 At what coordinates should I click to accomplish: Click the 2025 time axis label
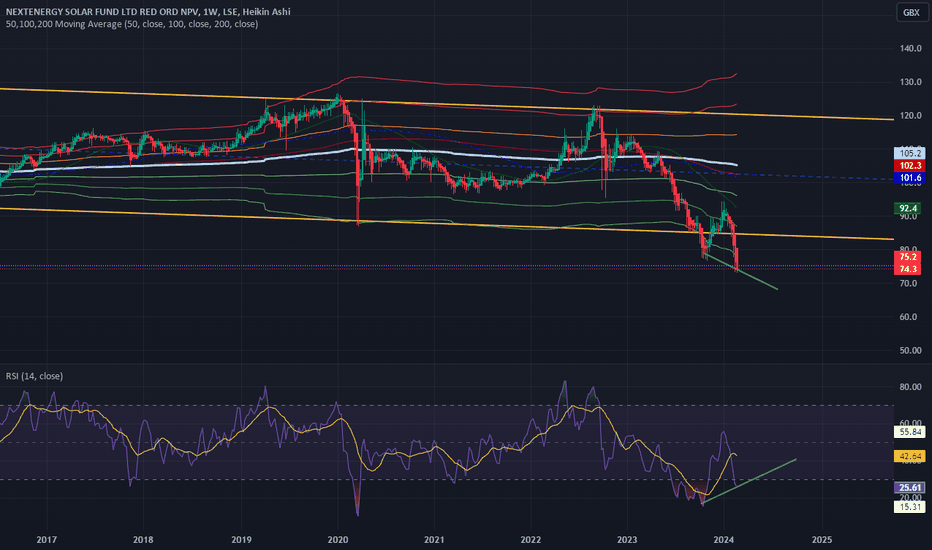[x=822, y=540]
